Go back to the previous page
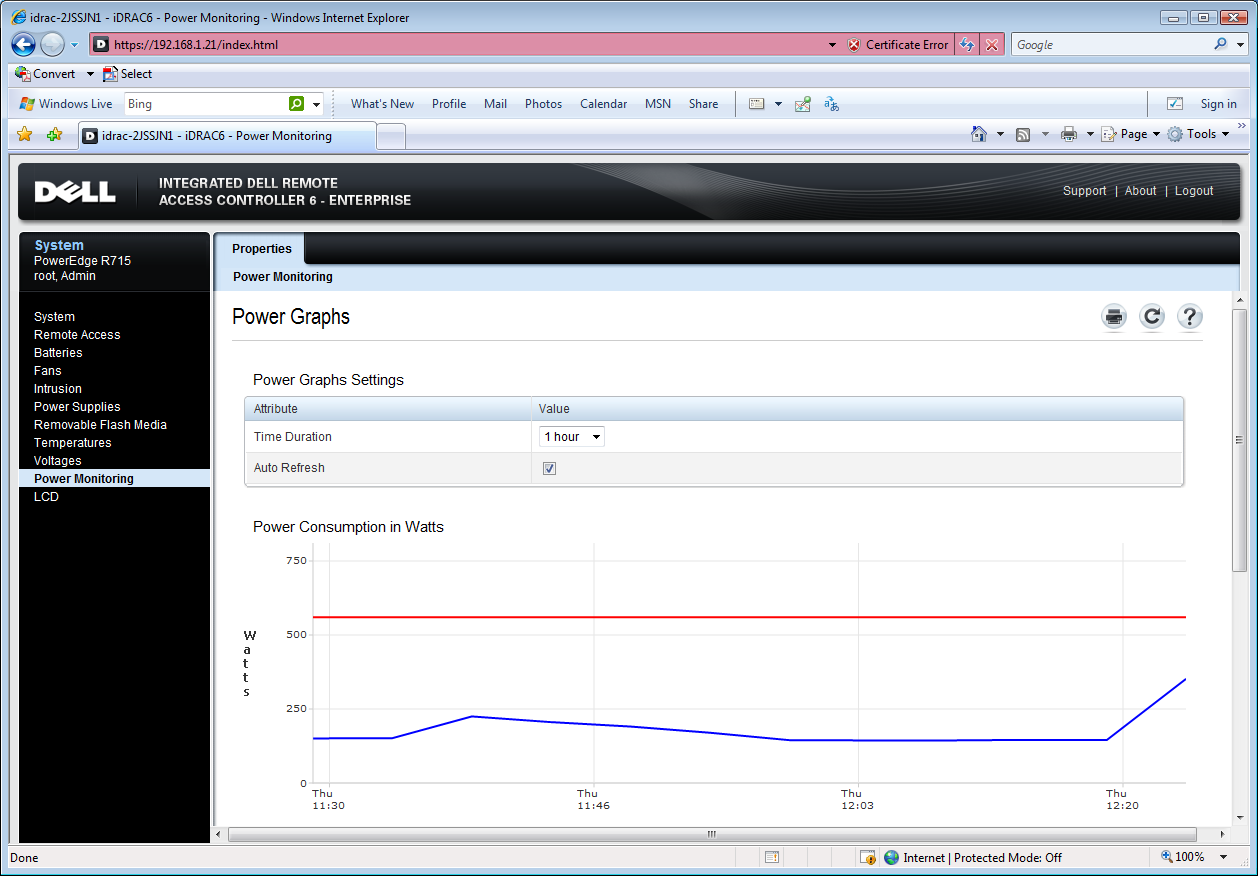 (25, 44)
